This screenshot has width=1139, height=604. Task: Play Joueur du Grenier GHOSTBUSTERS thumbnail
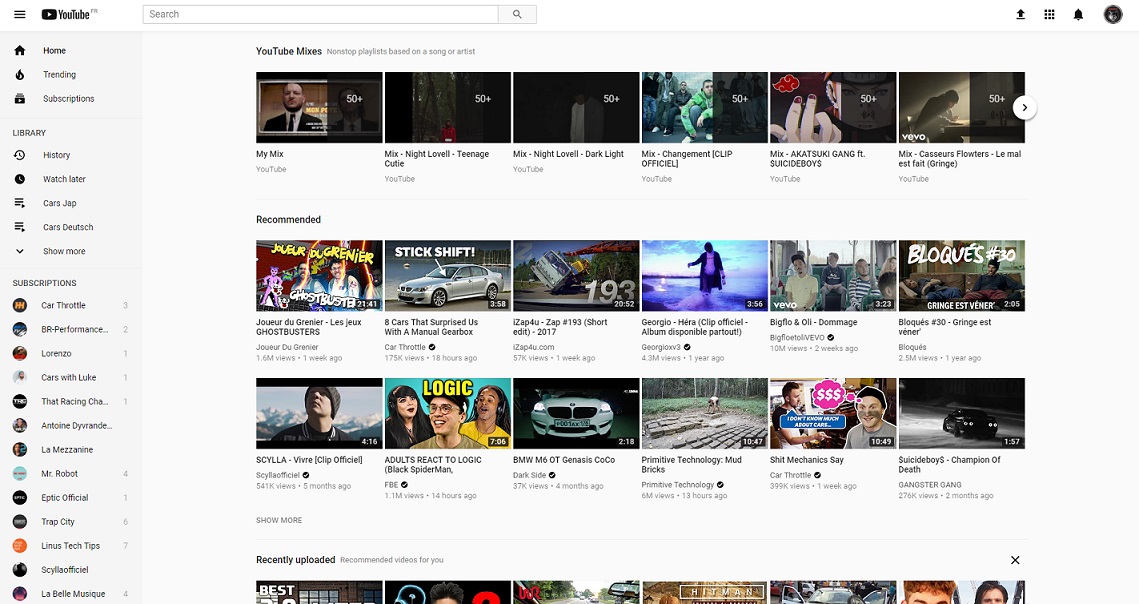click(319, 275)
